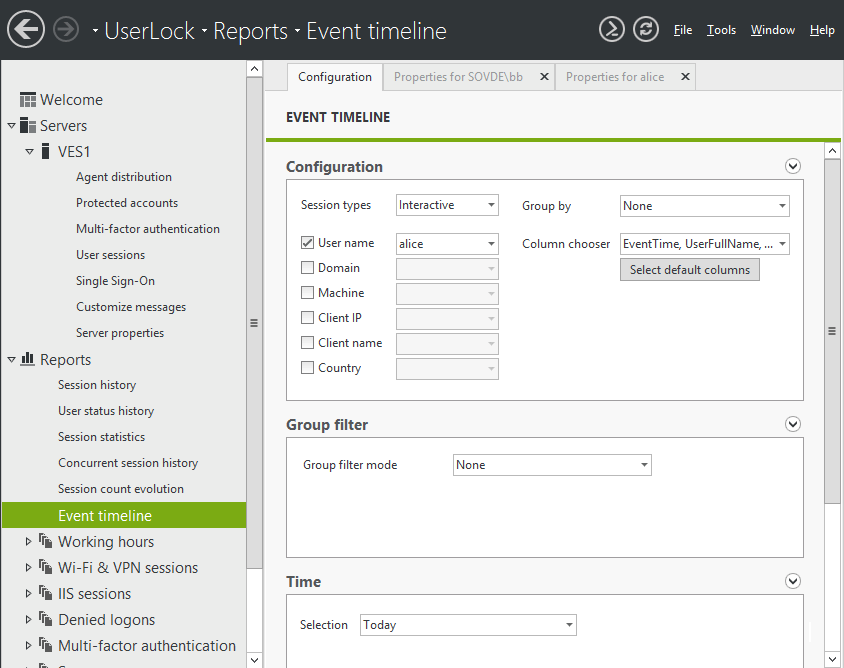The height and width of the screenshot is (668, 844).
Task: Click UserLock in the breadcrumb
Action: pyautogui.click(x=150, y=31)
